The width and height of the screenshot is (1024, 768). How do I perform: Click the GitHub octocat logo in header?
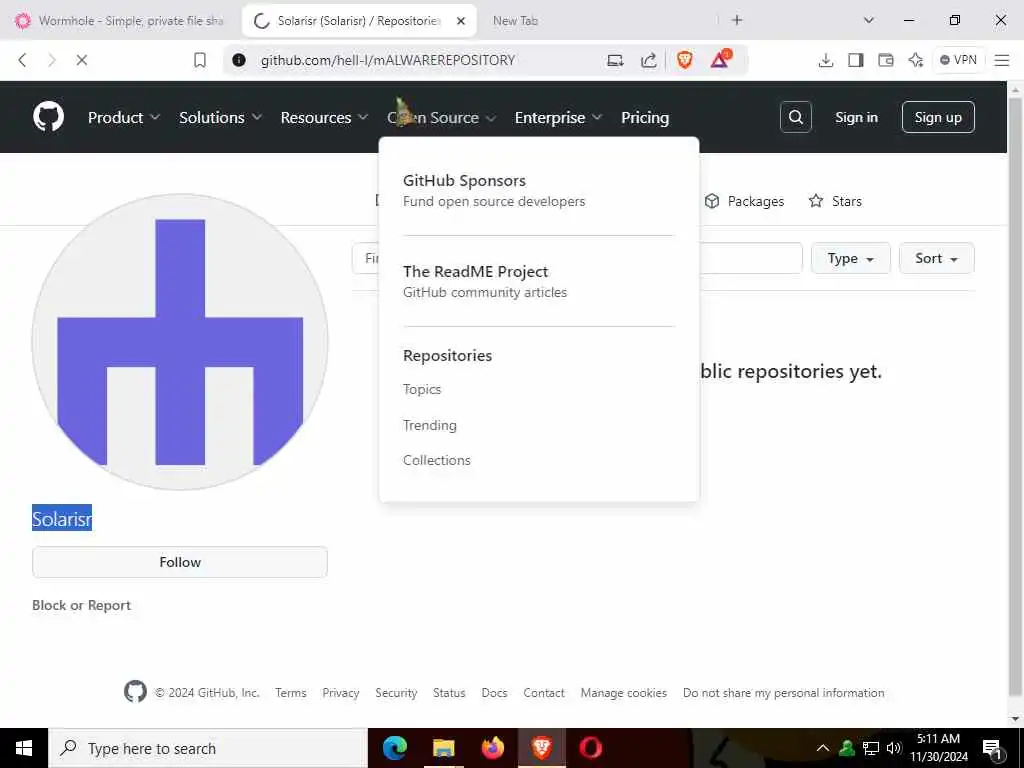coord(48,117)
